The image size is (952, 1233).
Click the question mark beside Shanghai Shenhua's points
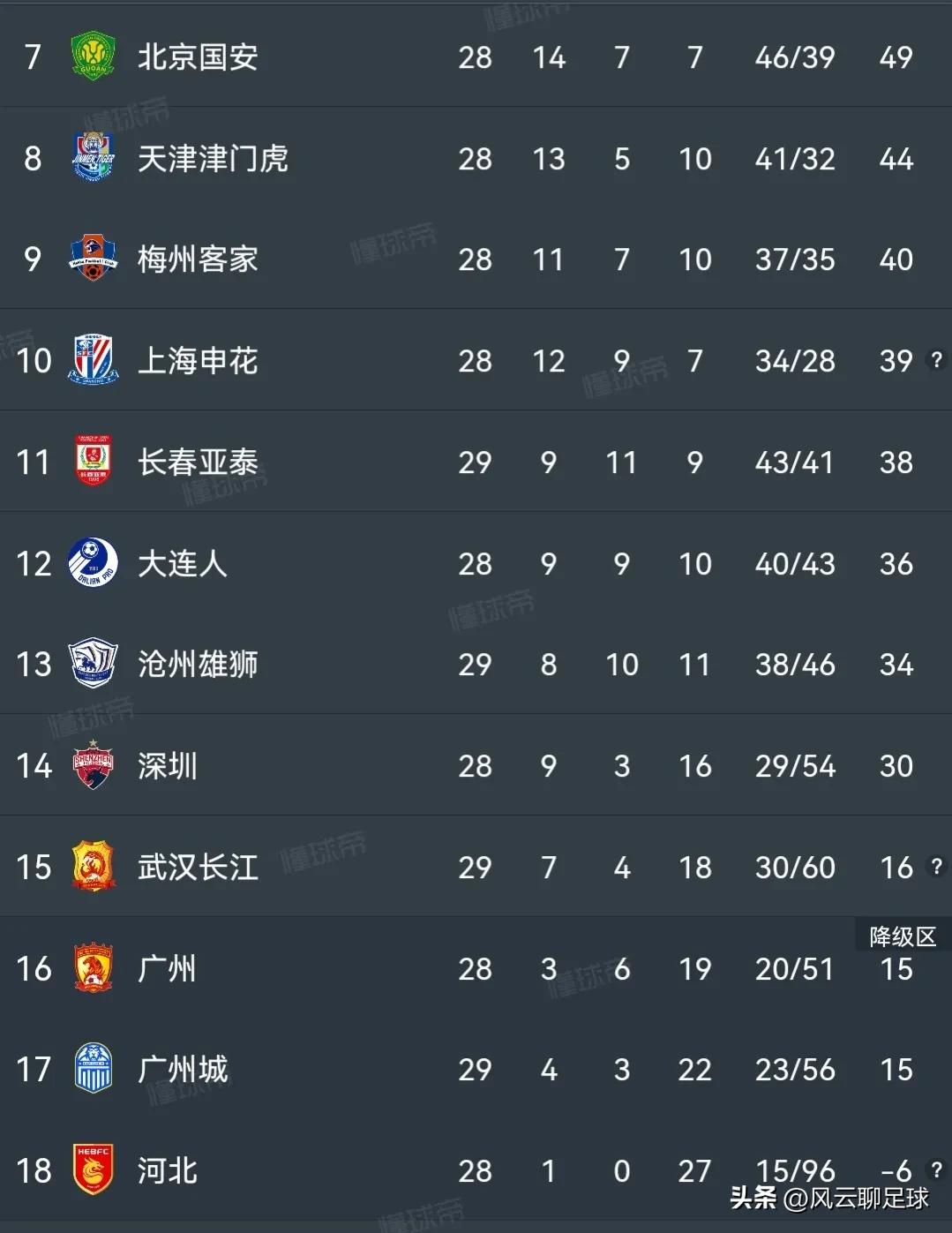[936, 359]
